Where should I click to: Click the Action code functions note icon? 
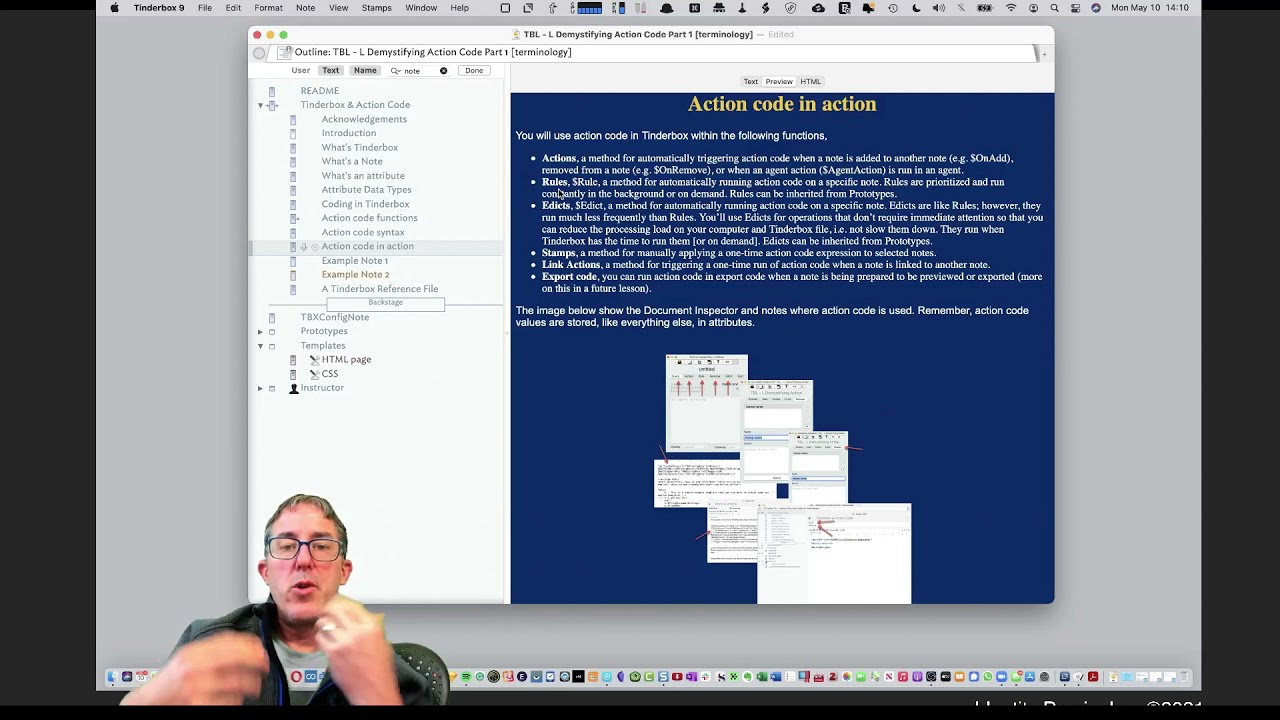click(x=294, y=218)
